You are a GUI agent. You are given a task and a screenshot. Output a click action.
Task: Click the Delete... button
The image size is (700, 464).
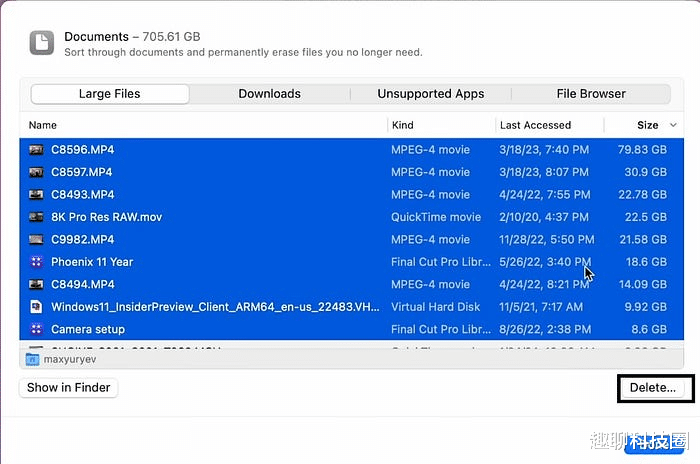[653, 388]
